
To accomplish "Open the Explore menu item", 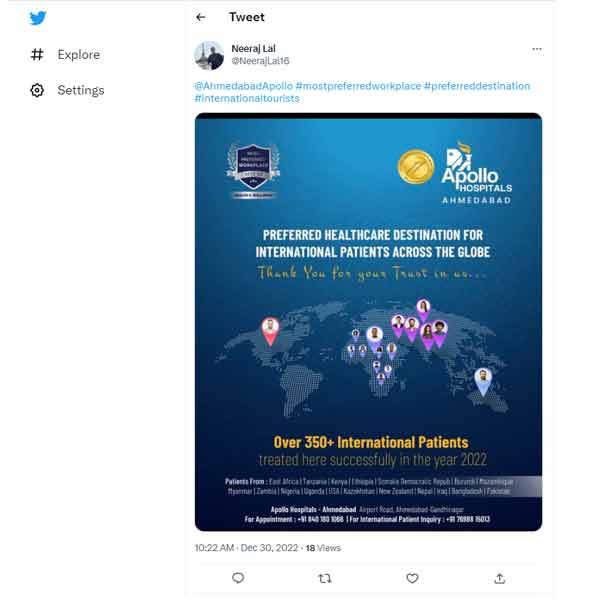I will point(65,54).
